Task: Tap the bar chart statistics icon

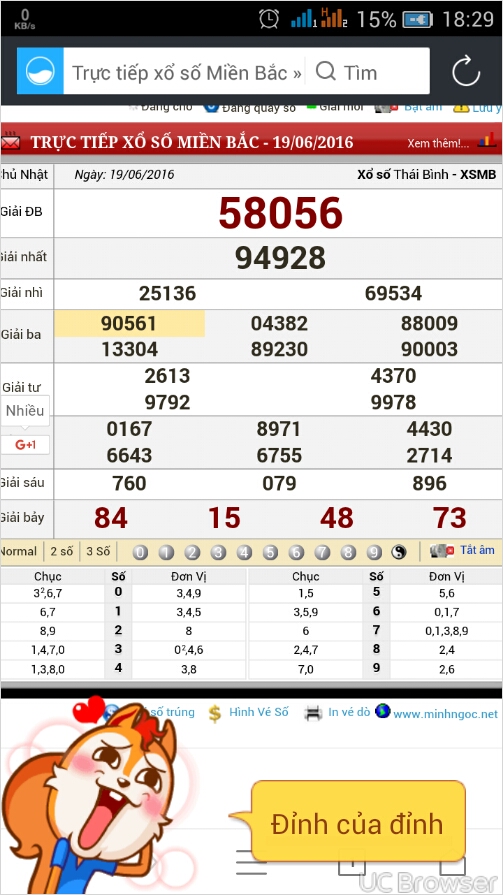Action: point(486,140)
